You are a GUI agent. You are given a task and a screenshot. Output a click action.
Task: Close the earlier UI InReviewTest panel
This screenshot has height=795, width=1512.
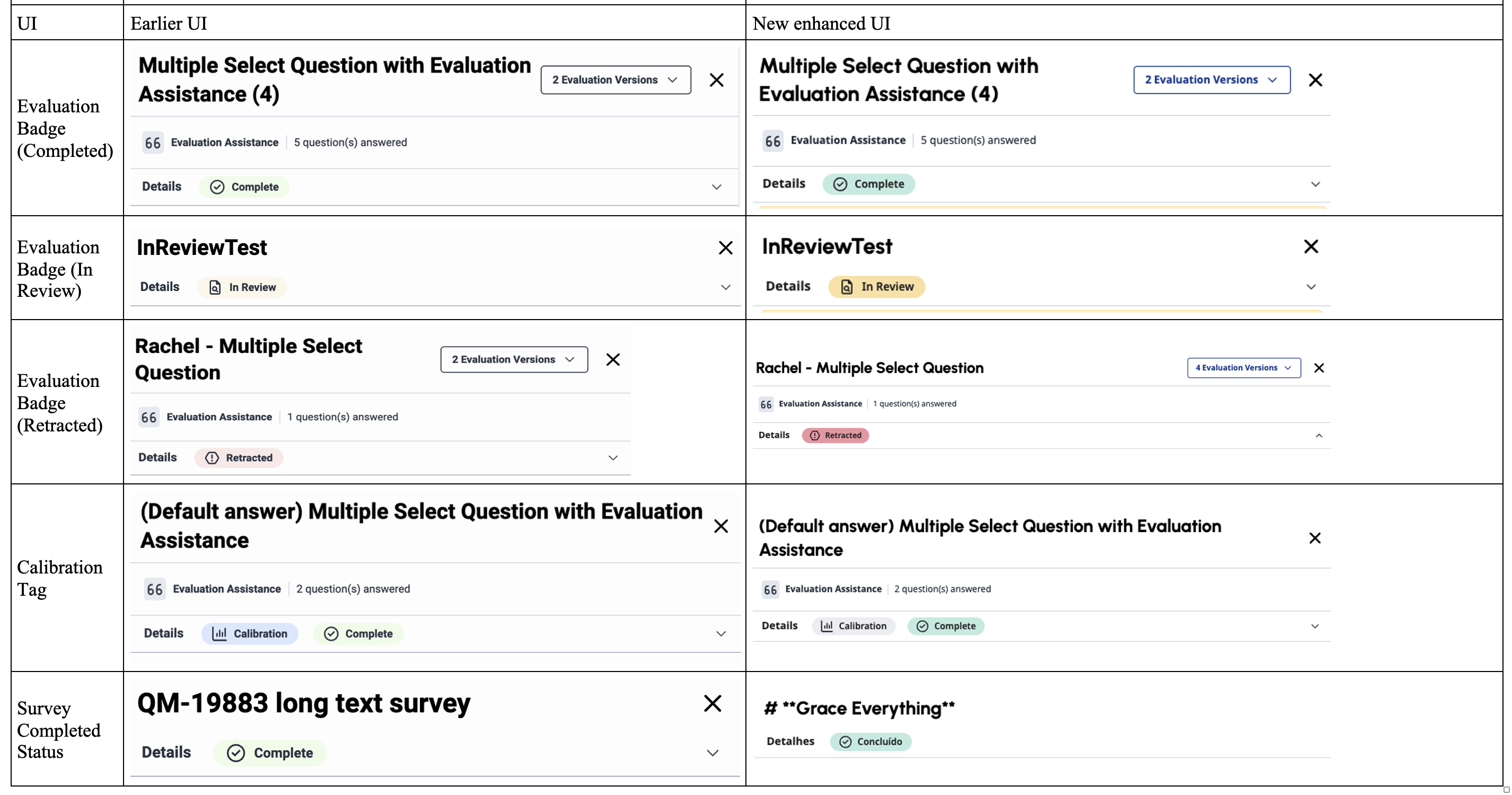point(725,248)
